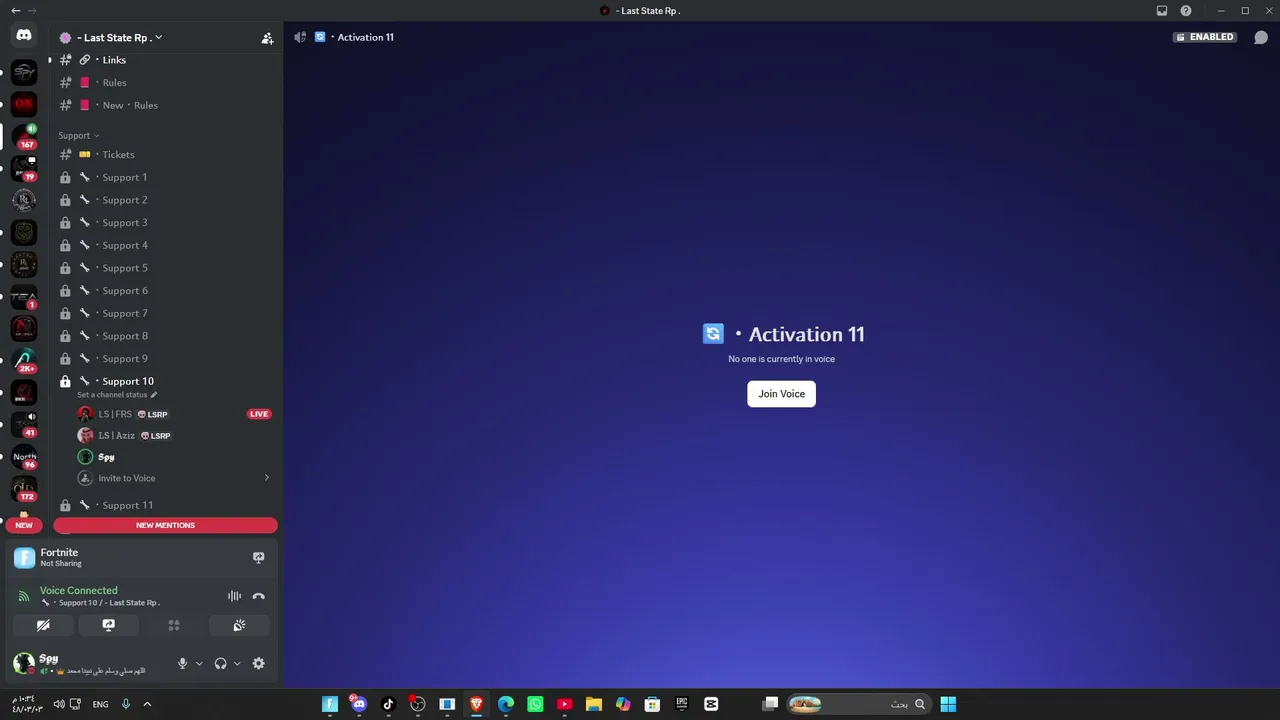1280x720 pixels.
Task: Open the SPY server in the server list
Action: pos(24,72)
